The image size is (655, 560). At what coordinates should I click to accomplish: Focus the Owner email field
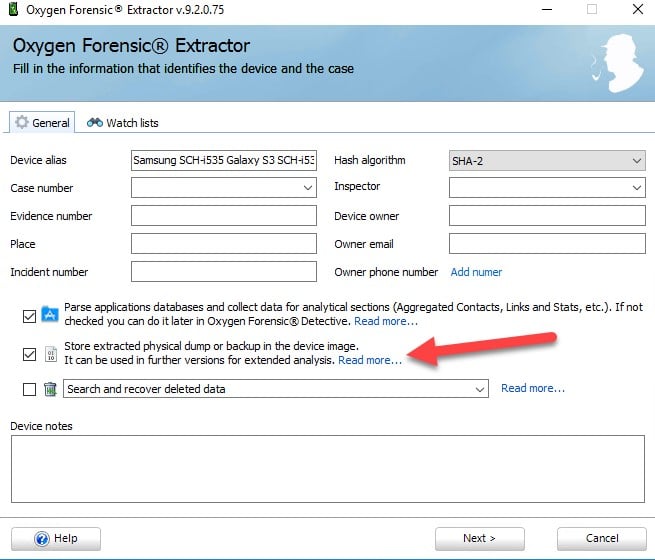click(x=547, y=243)
